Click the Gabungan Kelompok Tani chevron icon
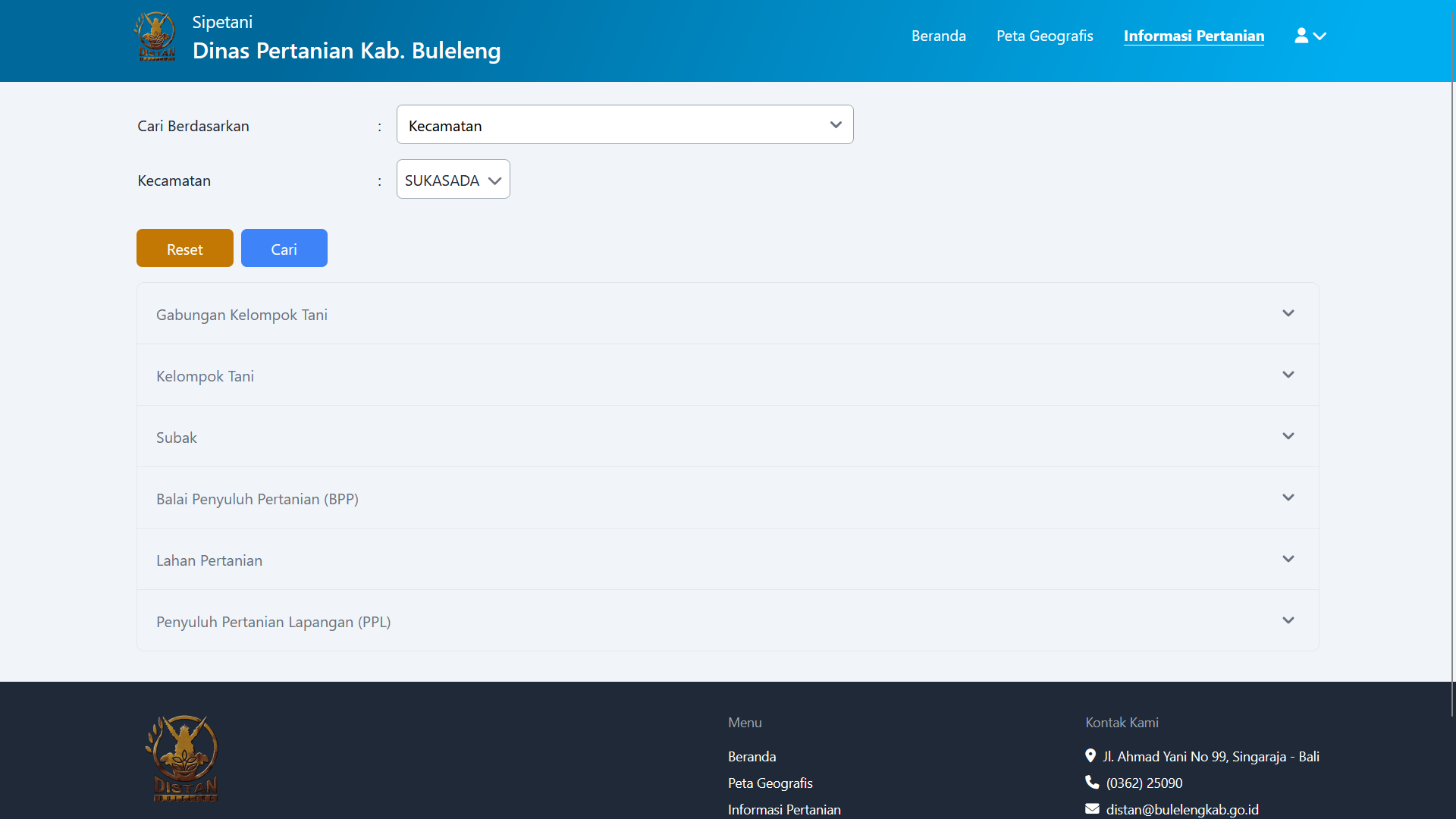Image resolution: width=1456 pixels, height=819 pixels. pos(1288,313)
